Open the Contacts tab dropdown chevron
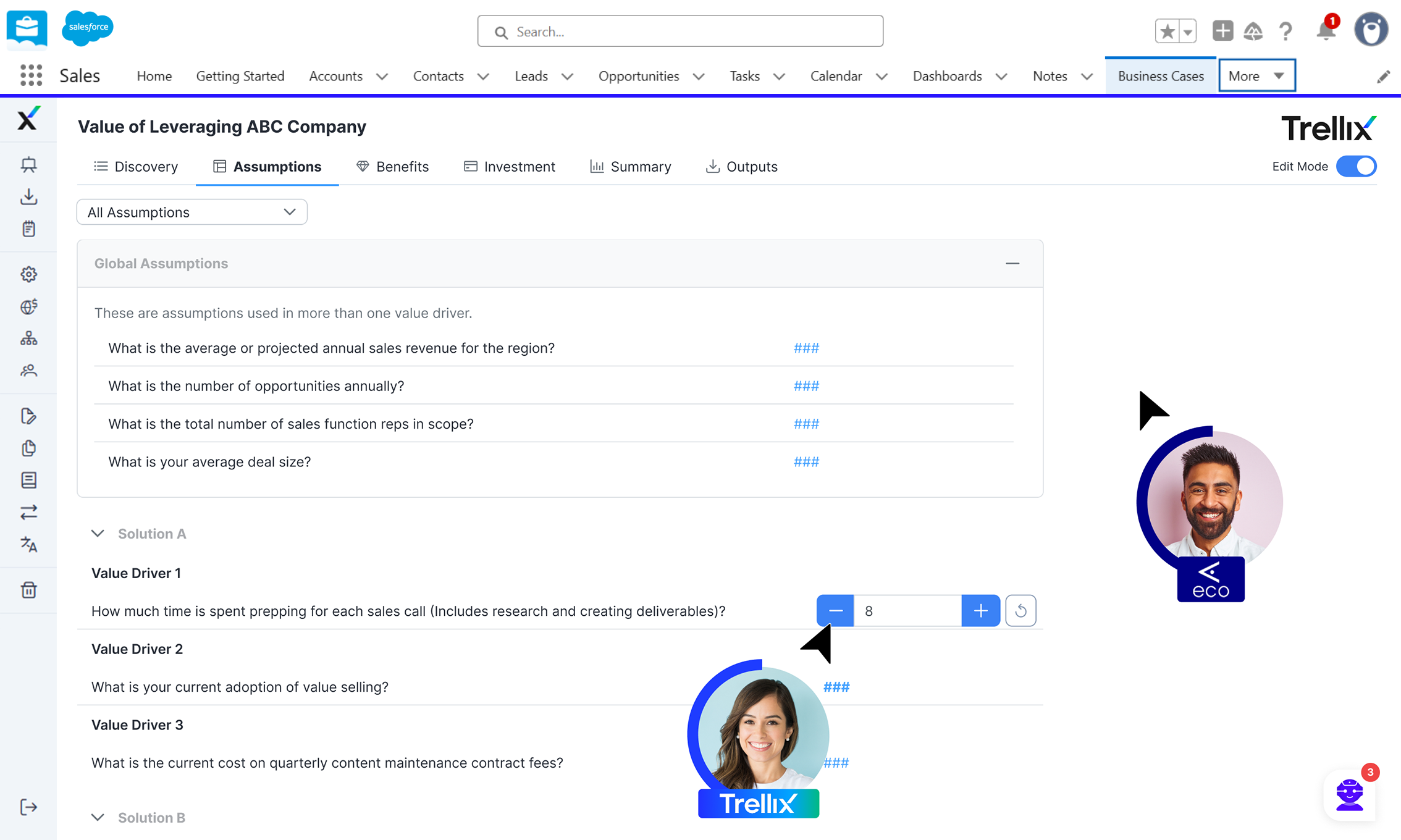 (x=483, y=76)
